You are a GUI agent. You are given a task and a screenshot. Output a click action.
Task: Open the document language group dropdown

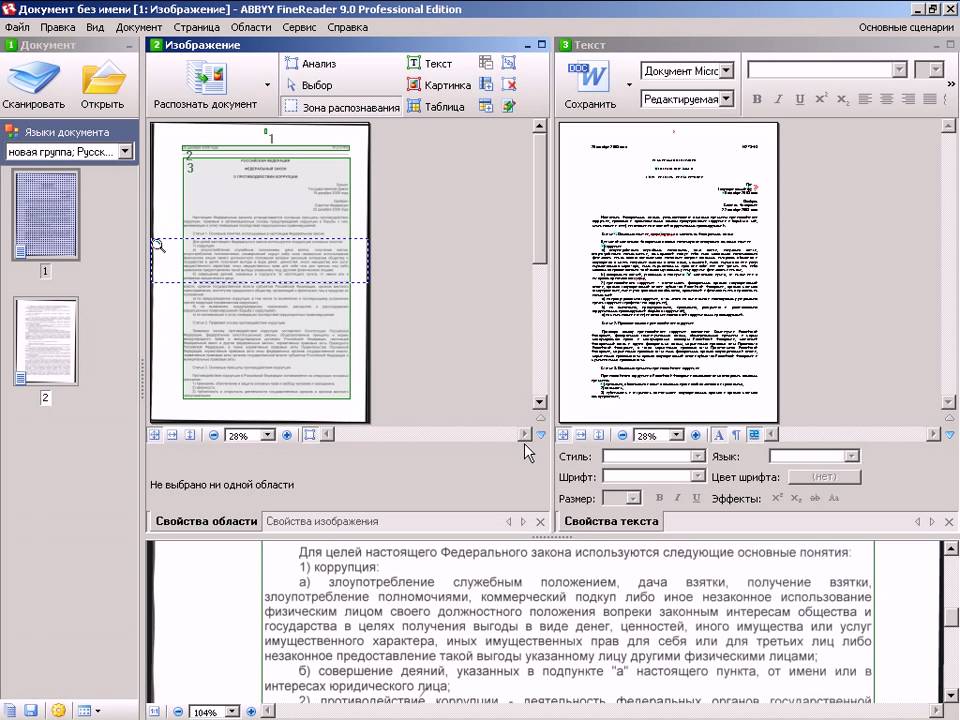[125, 151]
